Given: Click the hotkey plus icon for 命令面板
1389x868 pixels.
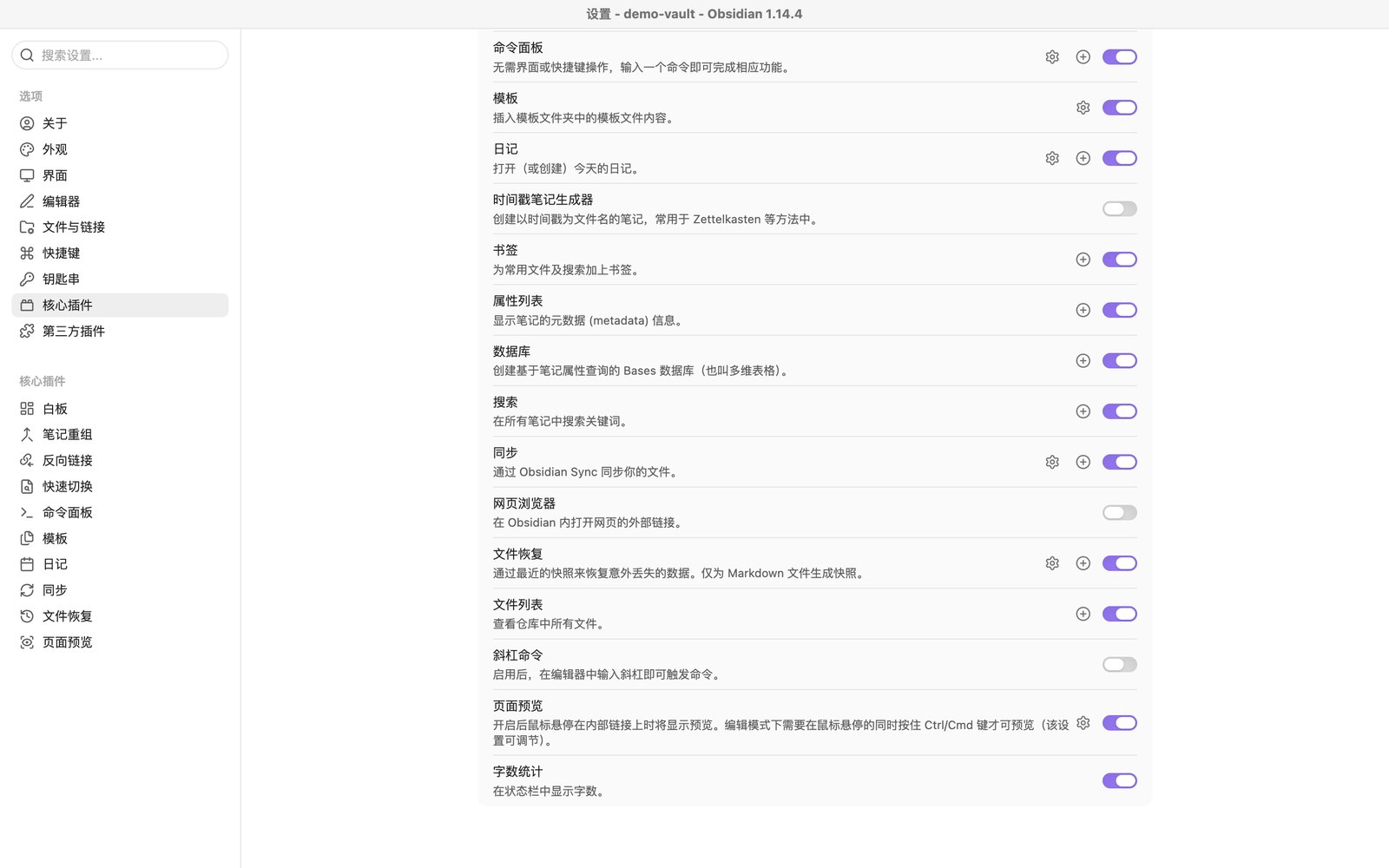Looking at the screenshot, I should coord(1083,56).
